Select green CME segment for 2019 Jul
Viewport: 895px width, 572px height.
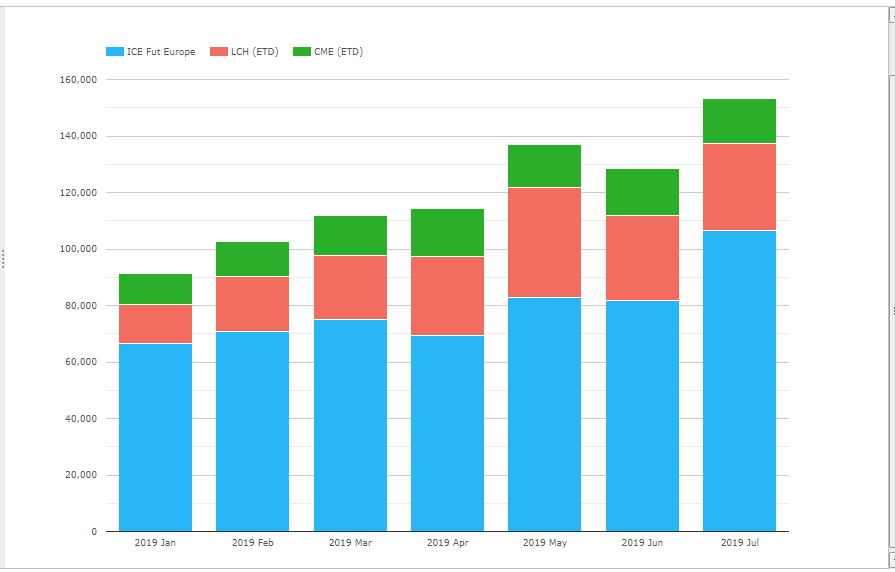[739, 121]
